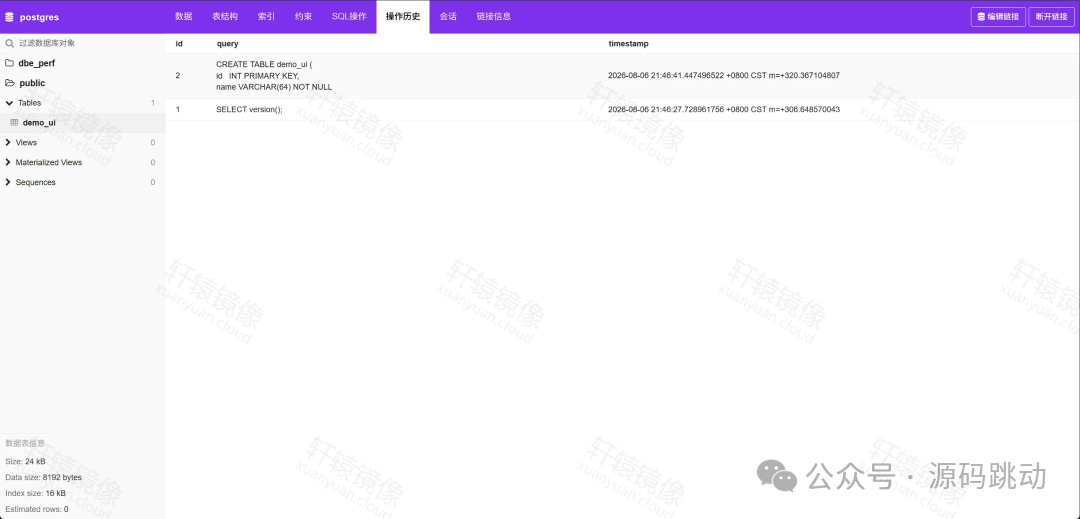Click the 断开链接 button
Image resolution: width=1080 pixels, height=519 pixels.
coord(1051,17)
